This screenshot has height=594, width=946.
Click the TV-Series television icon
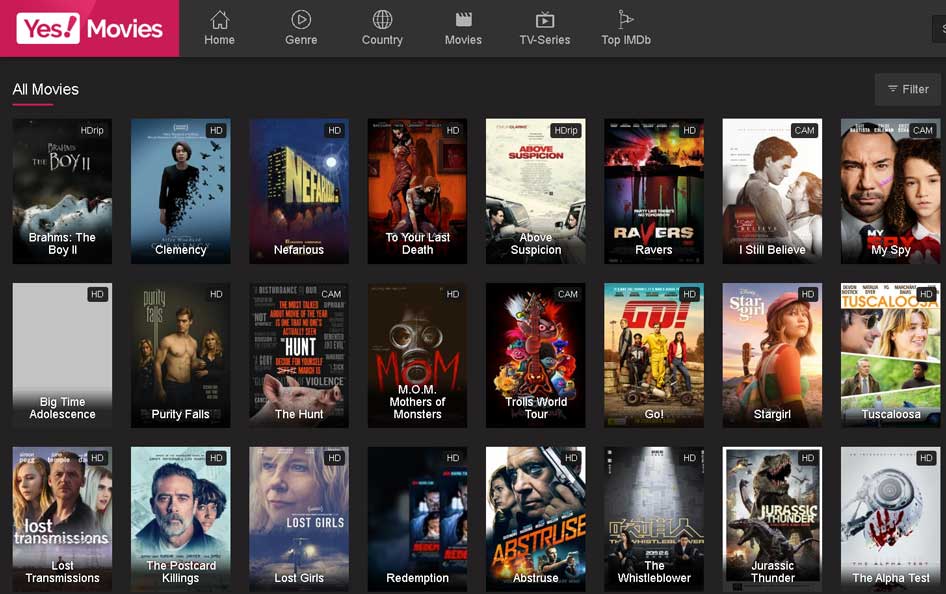tap(545, 20)
